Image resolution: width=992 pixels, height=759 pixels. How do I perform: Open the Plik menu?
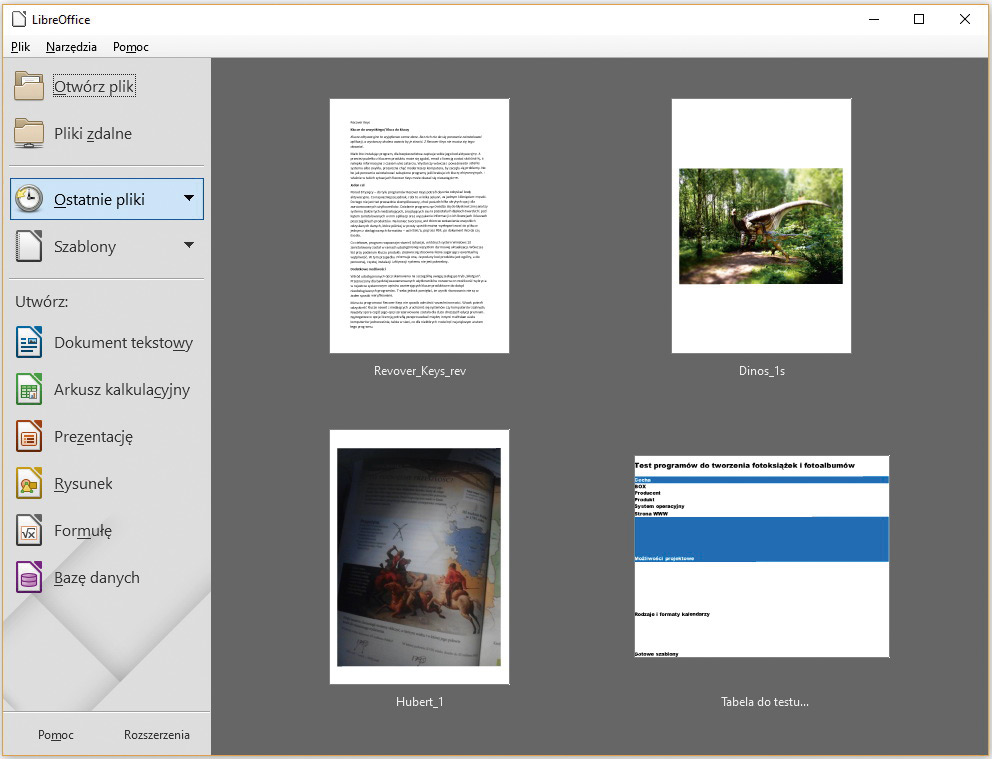(21, 47)
